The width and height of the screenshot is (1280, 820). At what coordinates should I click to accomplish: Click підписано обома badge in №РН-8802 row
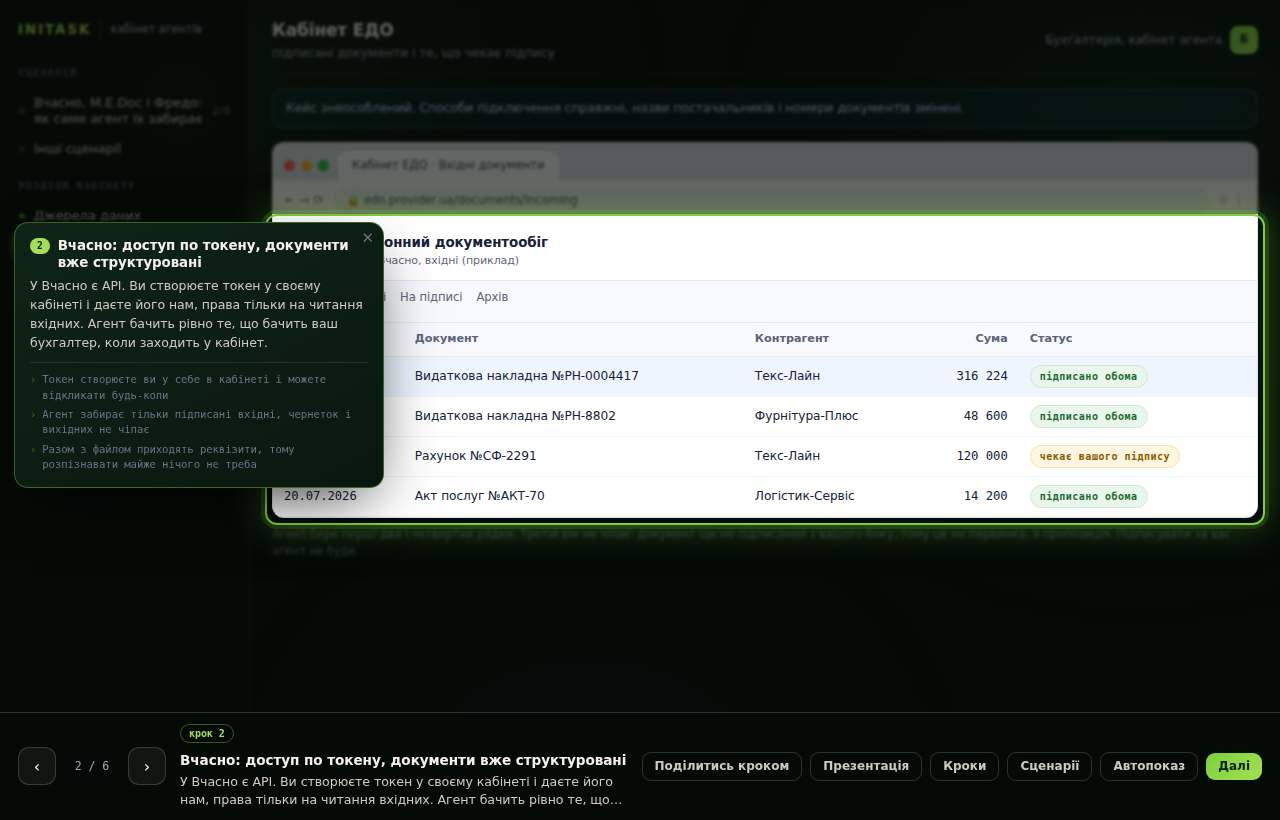coord(1089,416)
